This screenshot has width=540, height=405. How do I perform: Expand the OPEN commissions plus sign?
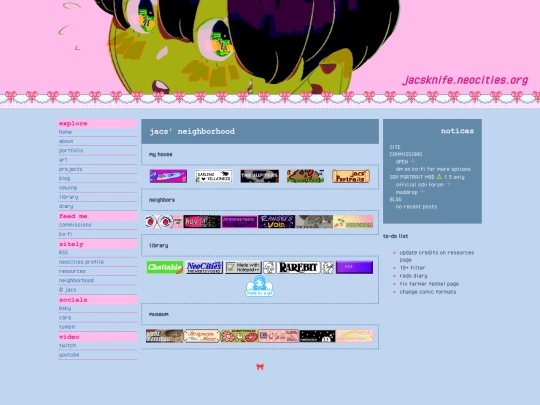click(x=413, y=161)
